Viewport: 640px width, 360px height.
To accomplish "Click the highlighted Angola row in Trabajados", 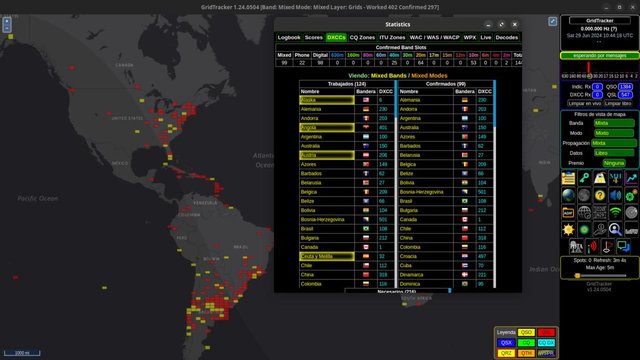I will pos(327,127).
